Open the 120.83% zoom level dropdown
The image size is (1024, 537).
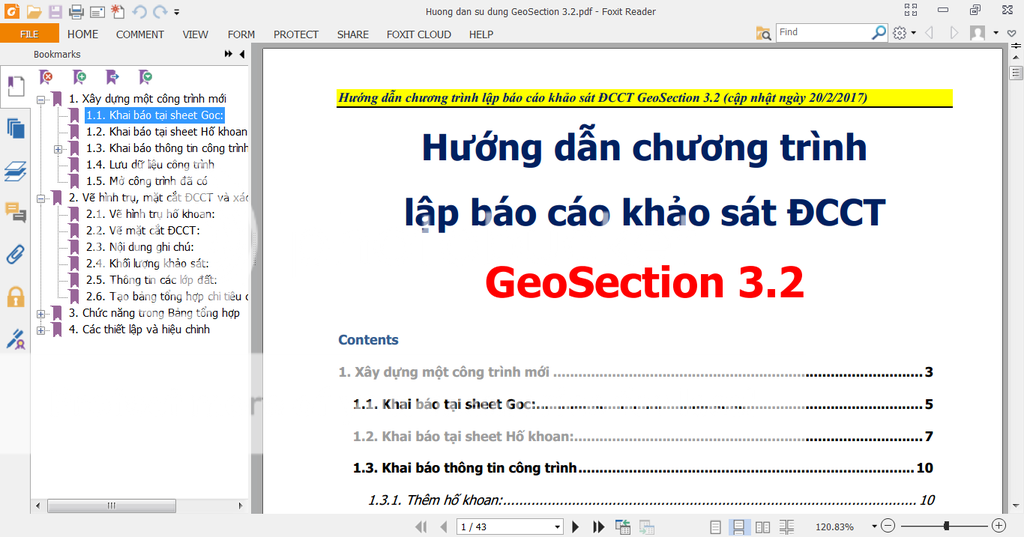click(874, 527)
